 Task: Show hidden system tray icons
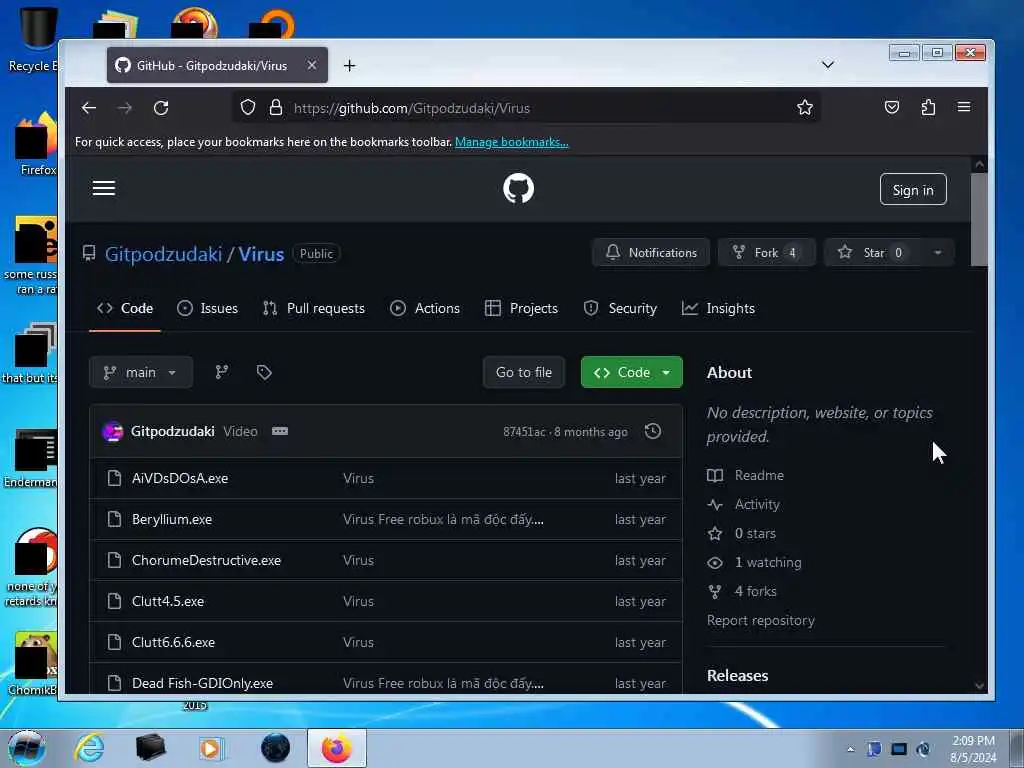(x=850, y=749)
